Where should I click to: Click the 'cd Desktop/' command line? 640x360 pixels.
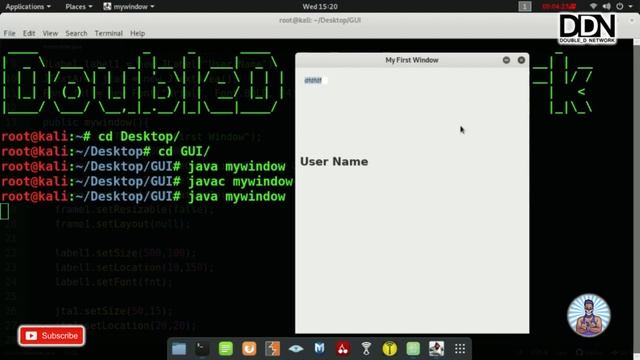pos(91,136)
